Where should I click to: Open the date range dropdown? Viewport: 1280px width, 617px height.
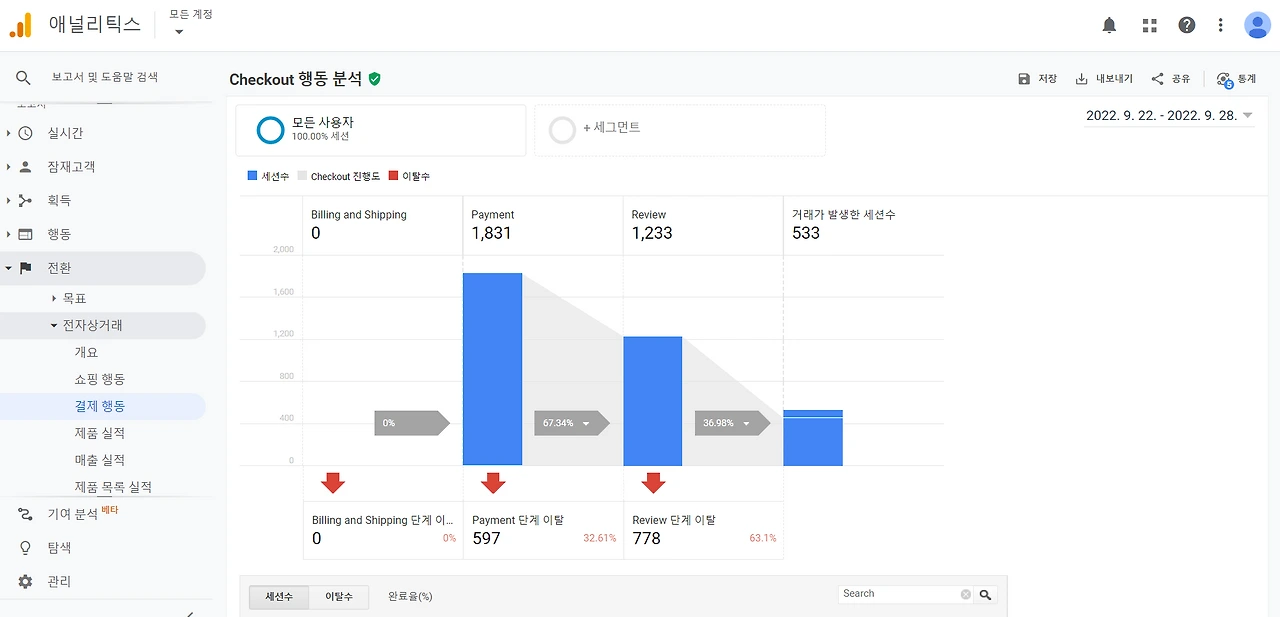pyautogui.click(x=1169, y=116)
